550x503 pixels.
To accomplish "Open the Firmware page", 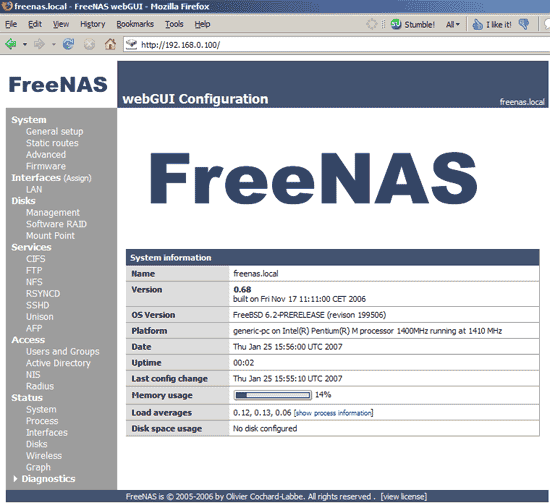I will (x=46, y=166).
